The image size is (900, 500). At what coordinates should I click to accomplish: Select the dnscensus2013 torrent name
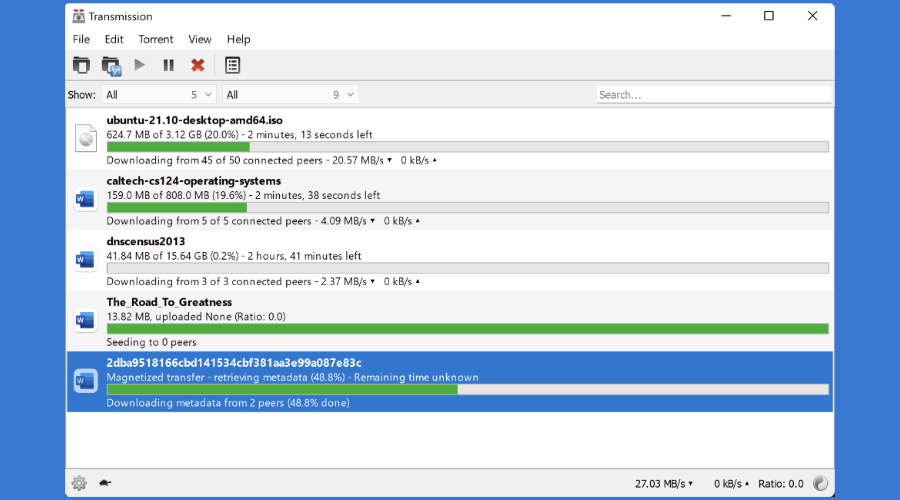point(146,241)
